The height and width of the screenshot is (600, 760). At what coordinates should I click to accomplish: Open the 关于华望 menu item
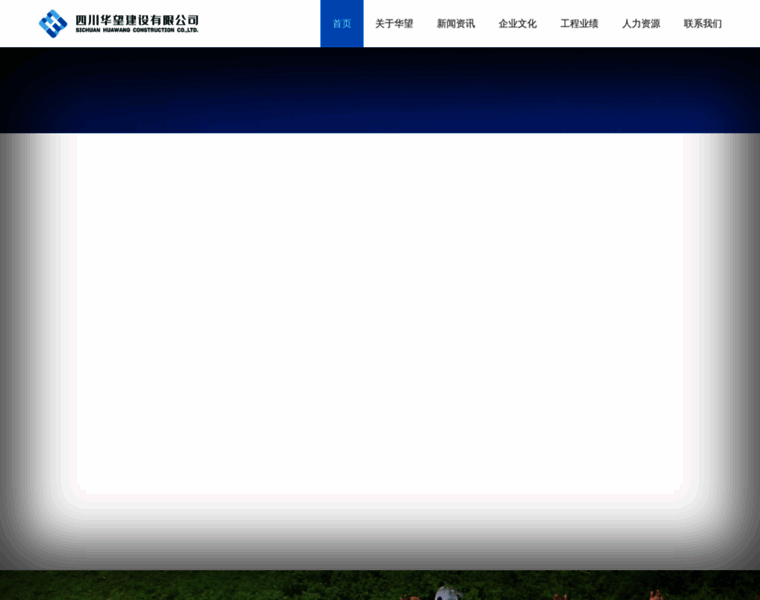point(394,24)
